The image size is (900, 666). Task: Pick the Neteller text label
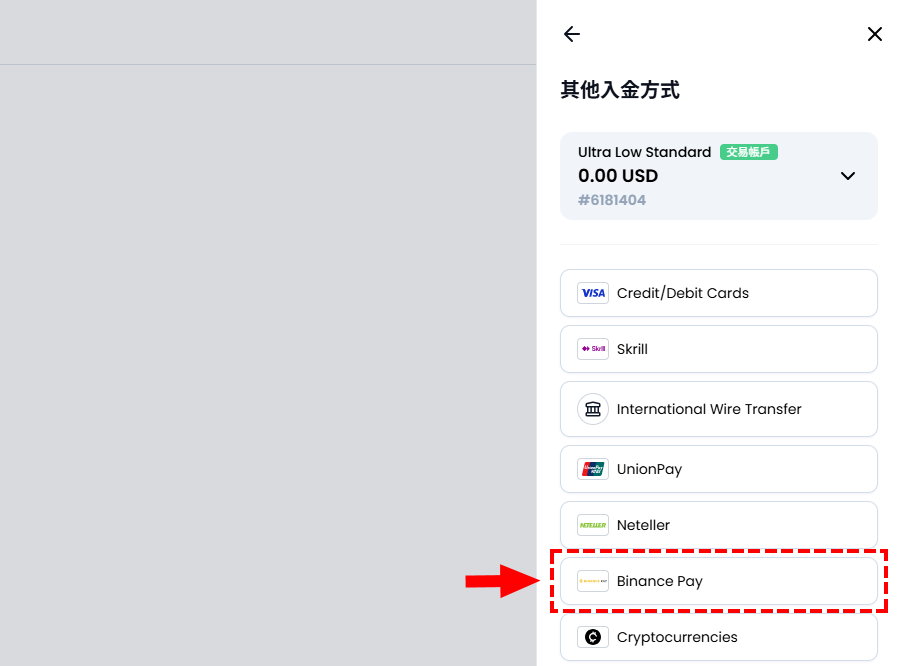tap(643, 525)
